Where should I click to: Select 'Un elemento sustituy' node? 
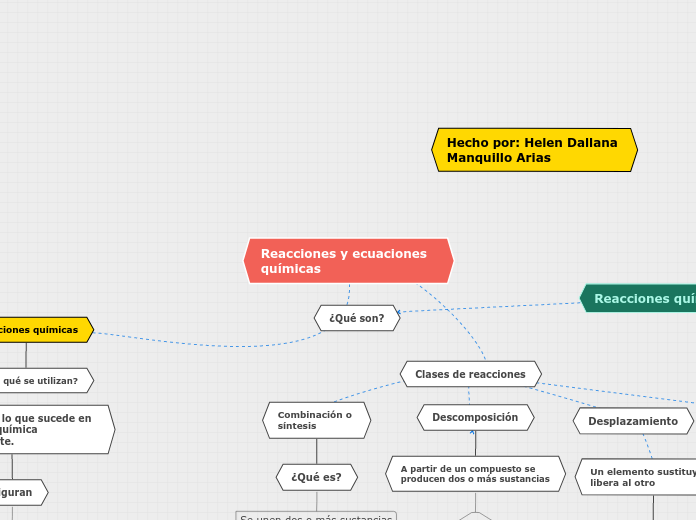click(x=636, y=477)
